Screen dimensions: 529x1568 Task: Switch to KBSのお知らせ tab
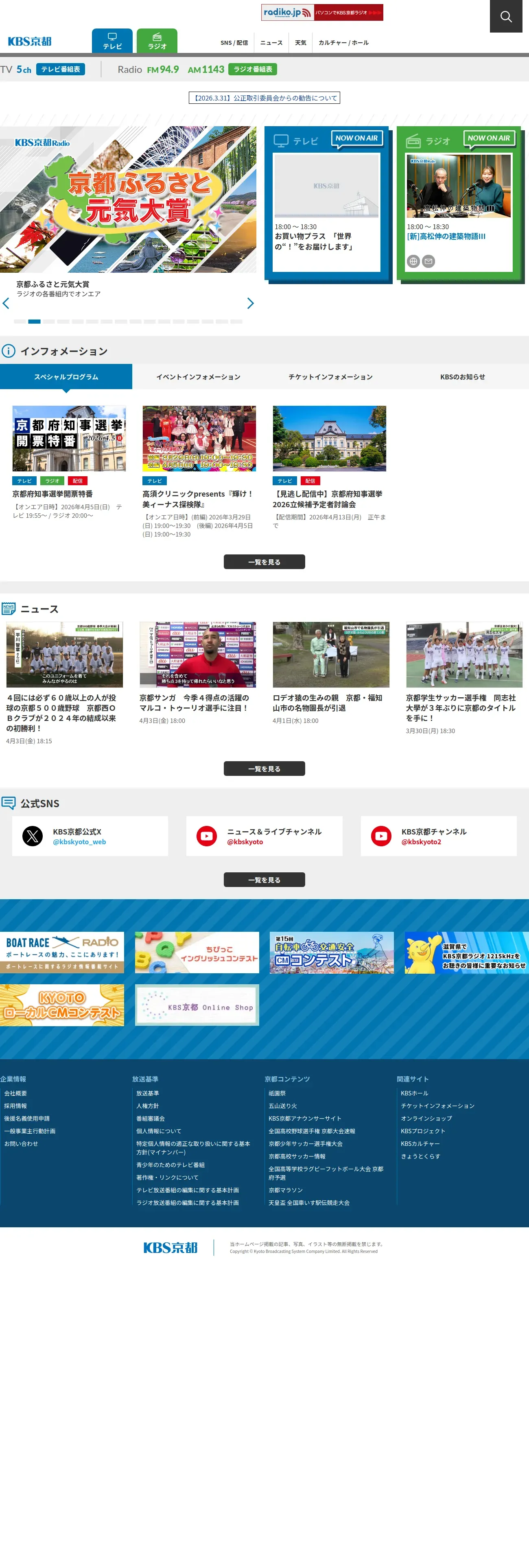point(463,377)
